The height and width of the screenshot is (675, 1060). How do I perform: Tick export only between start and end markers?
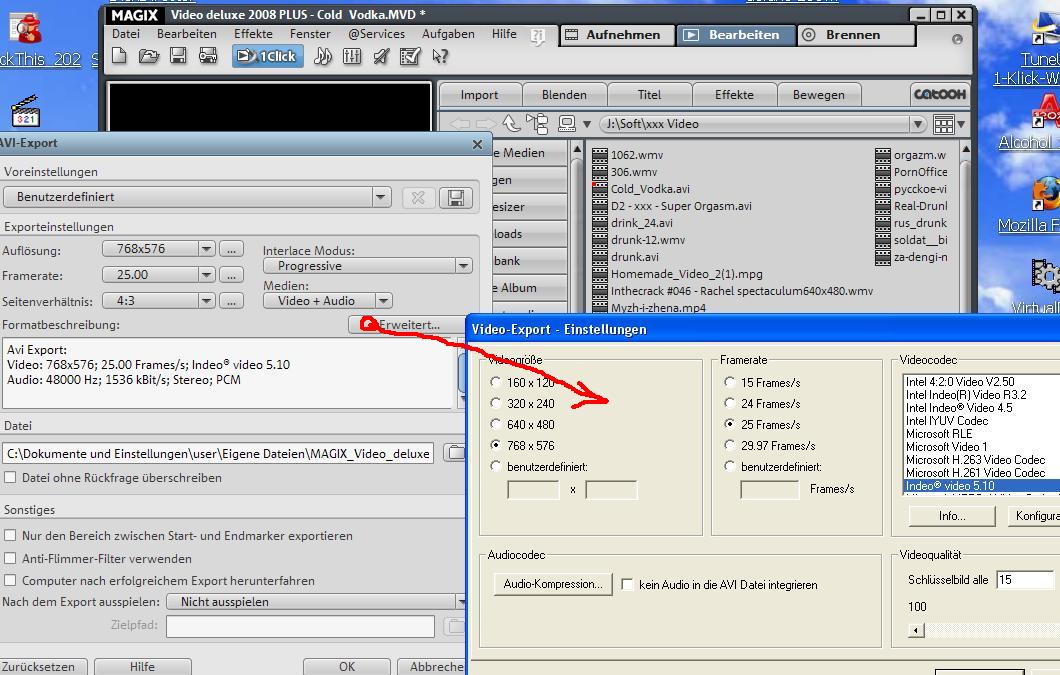[10, 536]
